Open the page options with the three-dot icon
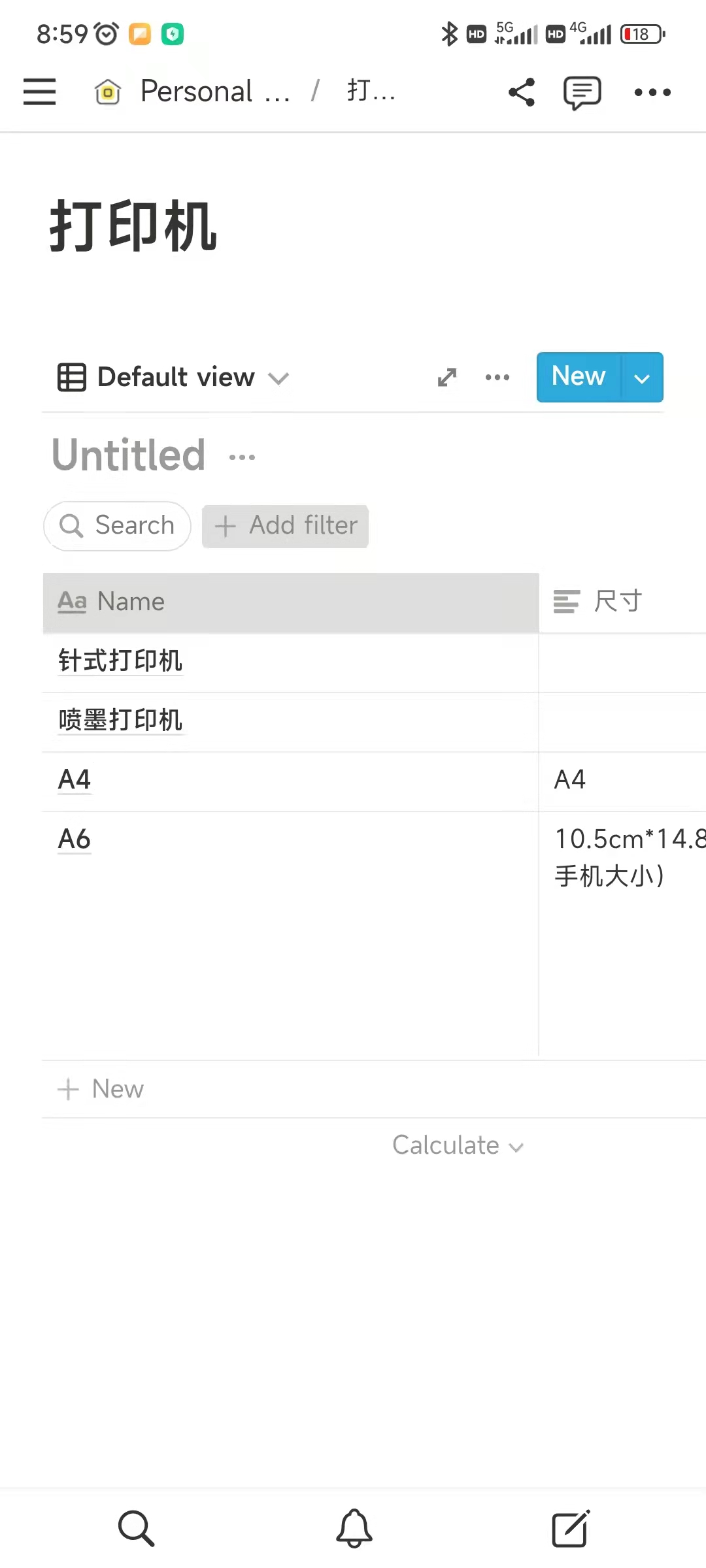Viewport: 706px width, 1568px height. pos(652,92)
